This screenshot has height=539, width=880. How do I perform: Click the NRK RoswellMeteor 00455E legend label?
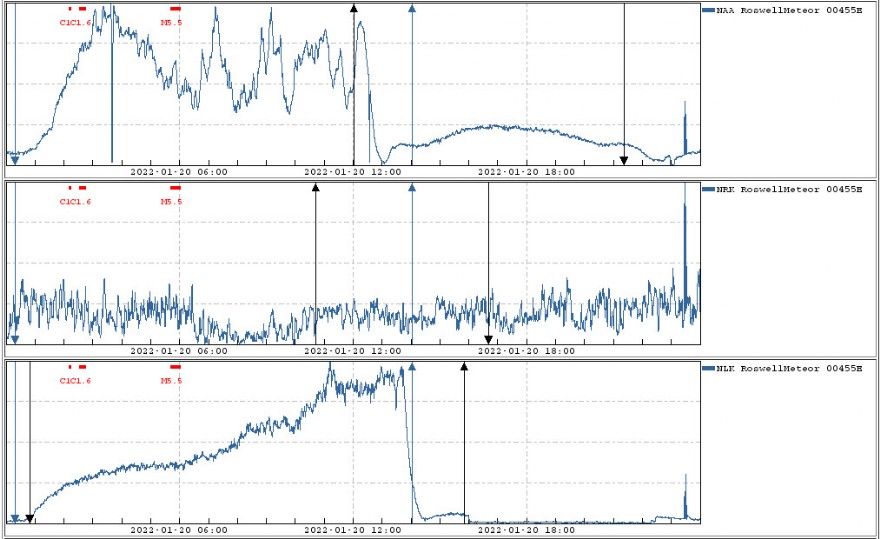click(x=789, y=189)
